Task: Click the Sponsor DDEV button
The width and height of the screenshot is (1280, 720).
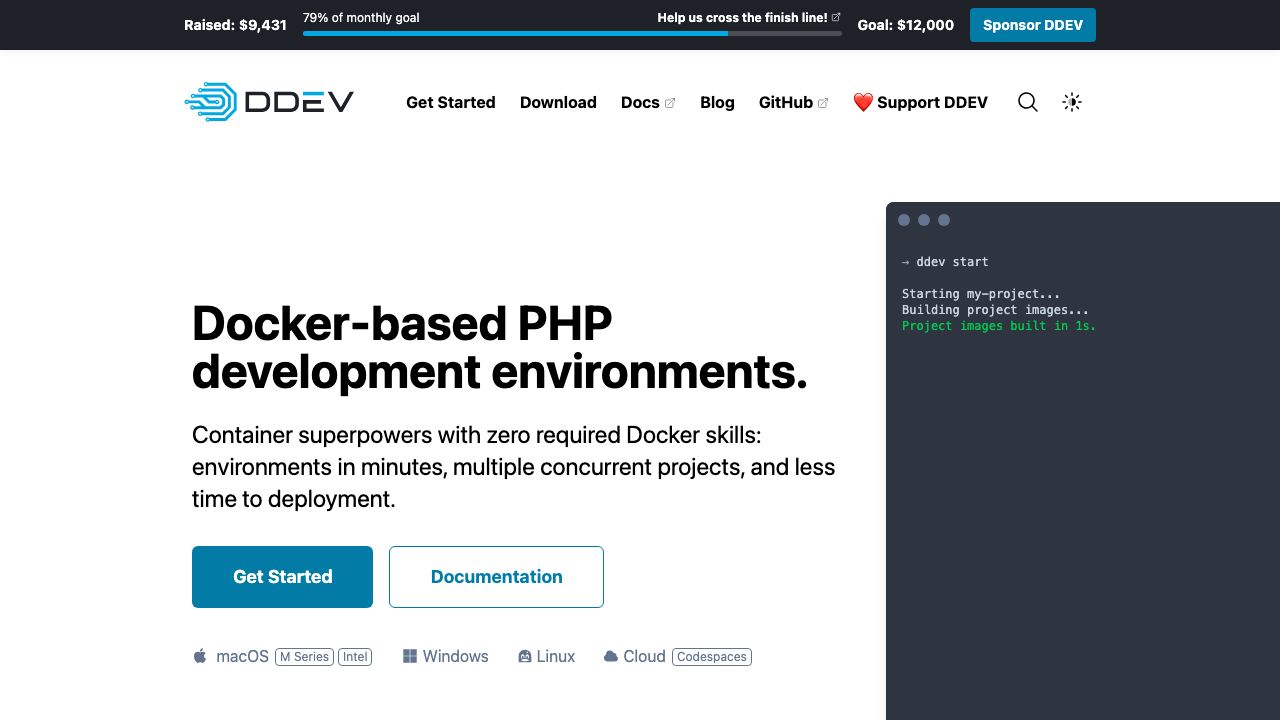Action: pos(1033,25)
